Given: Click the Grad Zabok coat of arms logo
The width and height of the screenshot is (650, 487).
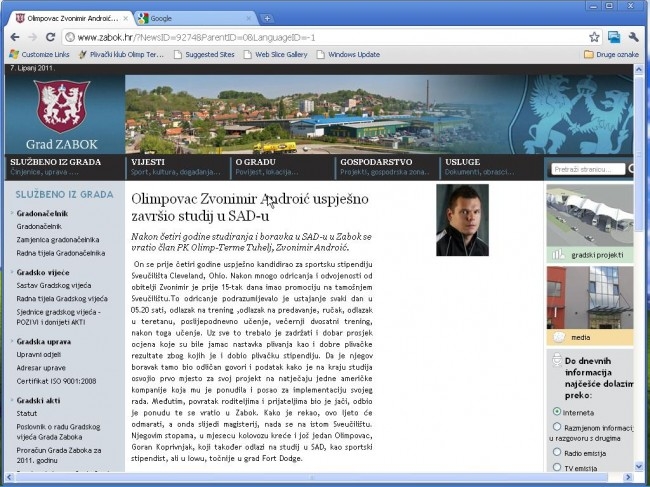Looking at the screenshot, I should [x=62, y=106].
